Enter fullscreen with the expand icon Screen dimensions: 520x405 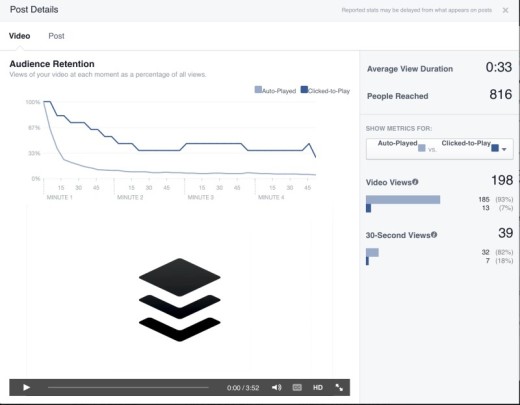point(339,387)
